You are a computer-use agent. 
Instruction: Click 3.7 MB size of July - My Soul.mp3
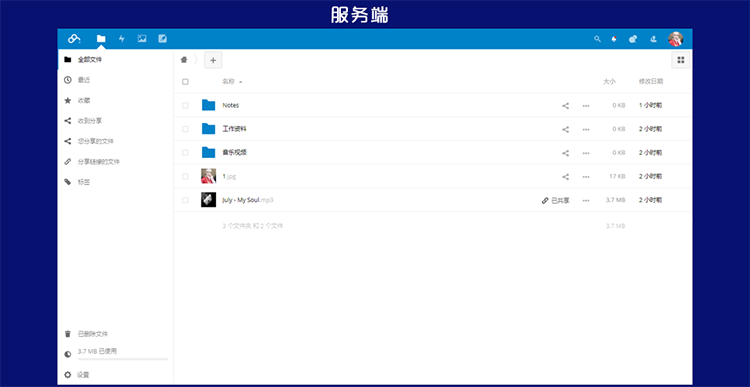pyautogui.click(x=616, y=200)
